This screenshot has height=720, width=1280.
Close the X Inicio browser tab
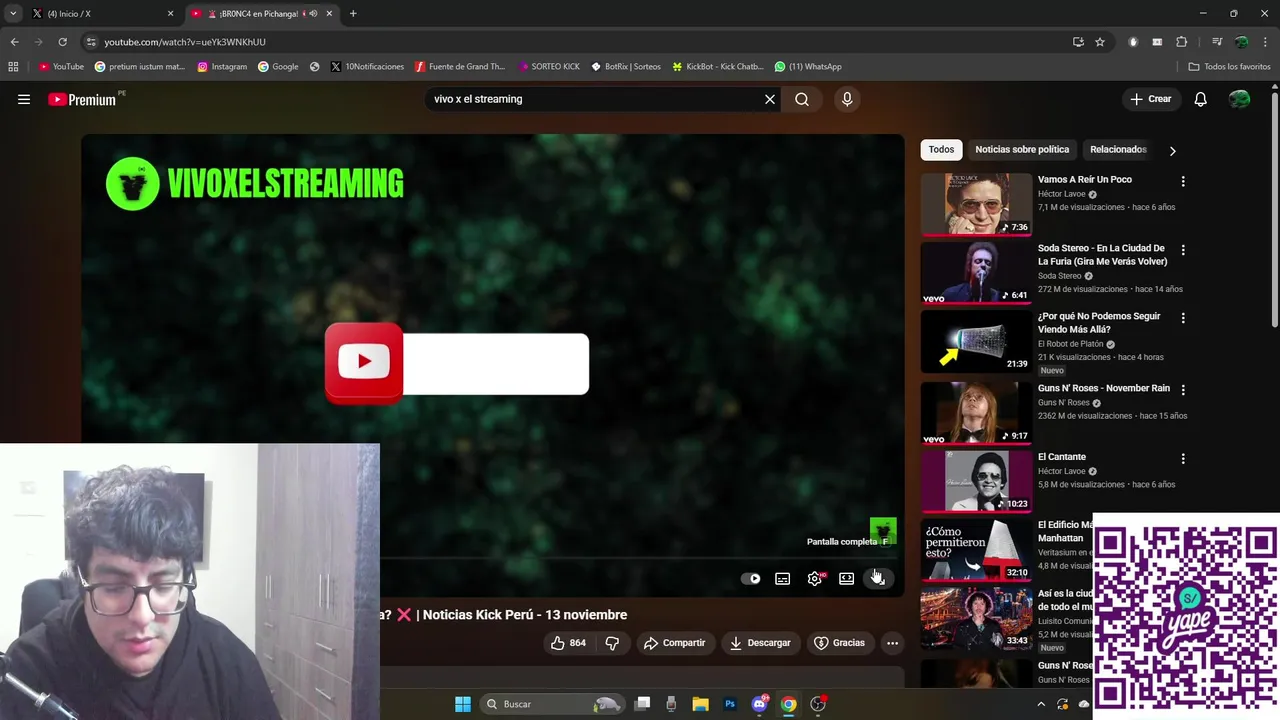(x=170, y=14)
